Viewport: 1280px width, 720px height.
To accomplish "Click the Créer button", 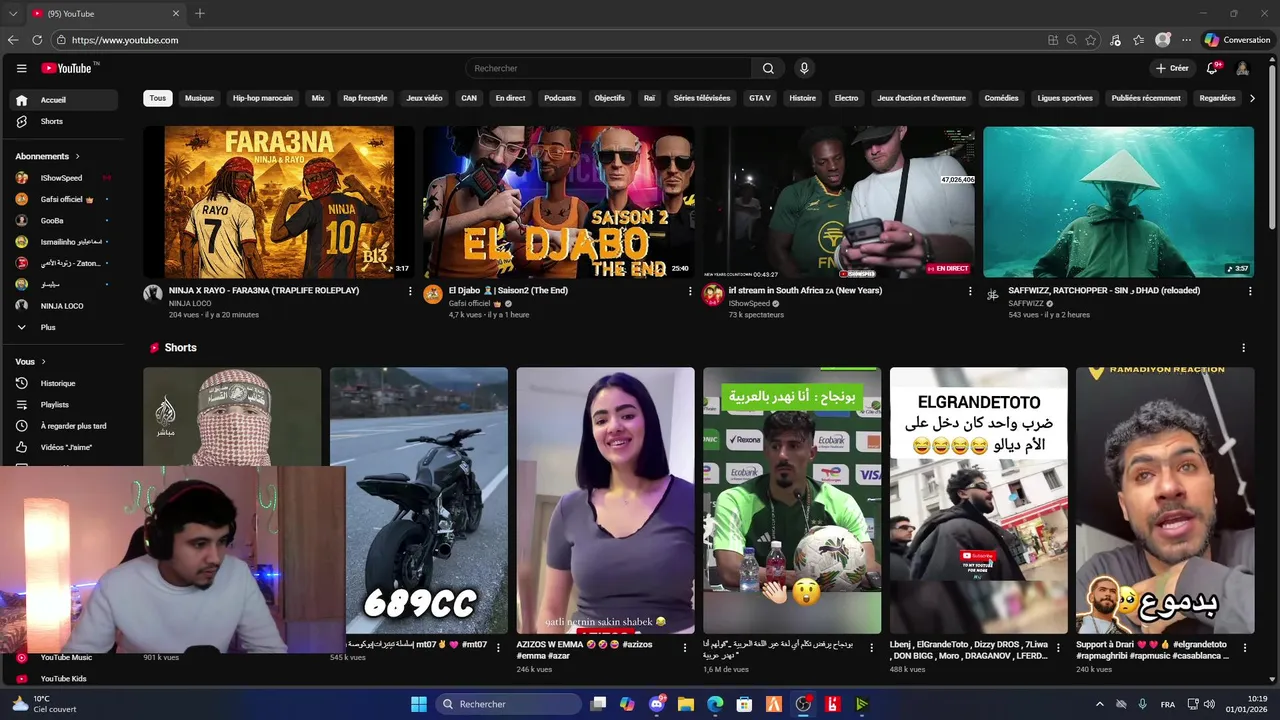I will tap(1171, 68).
